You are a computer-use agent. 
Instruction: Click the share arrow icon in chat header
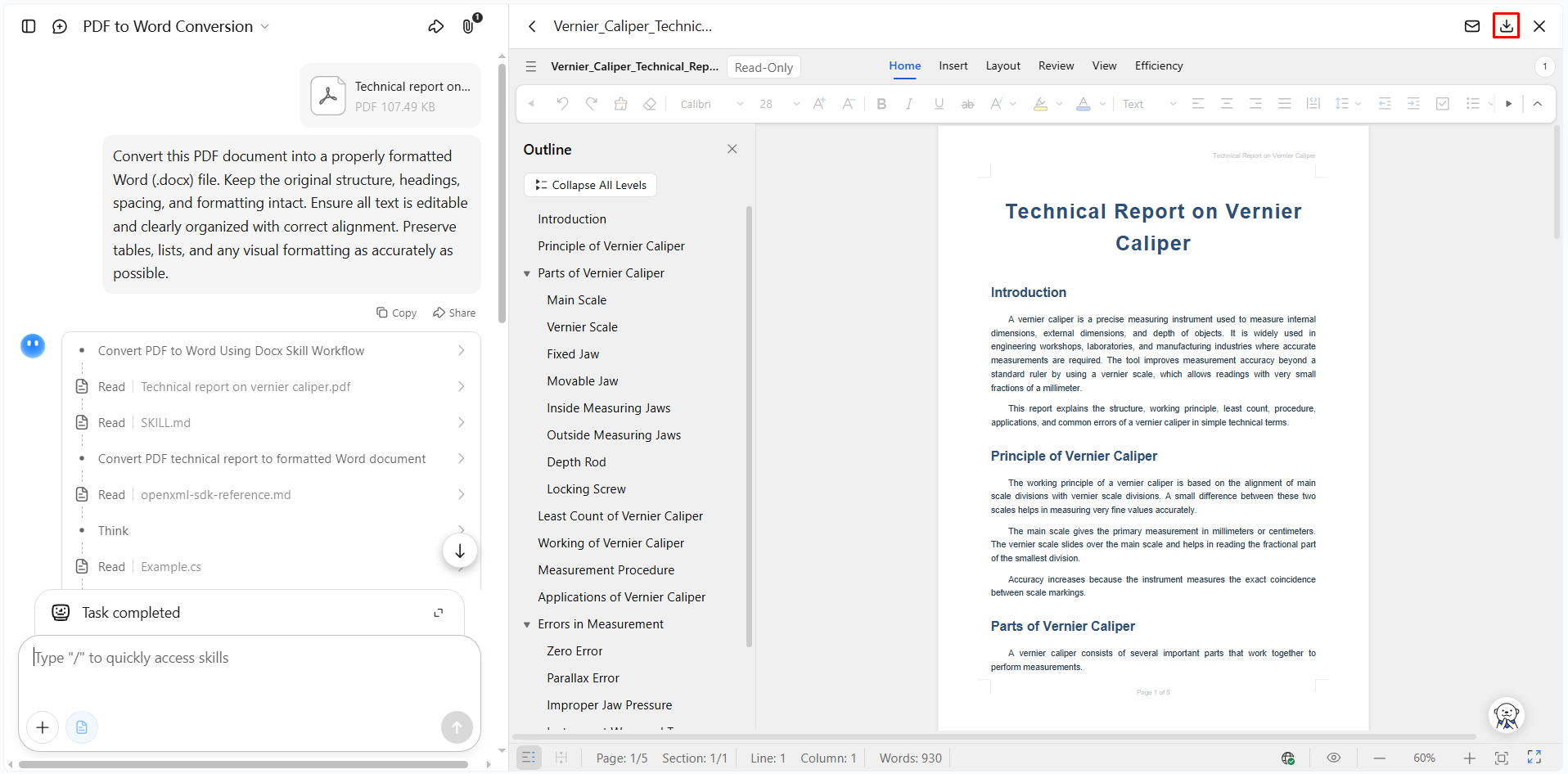[436, 26]
